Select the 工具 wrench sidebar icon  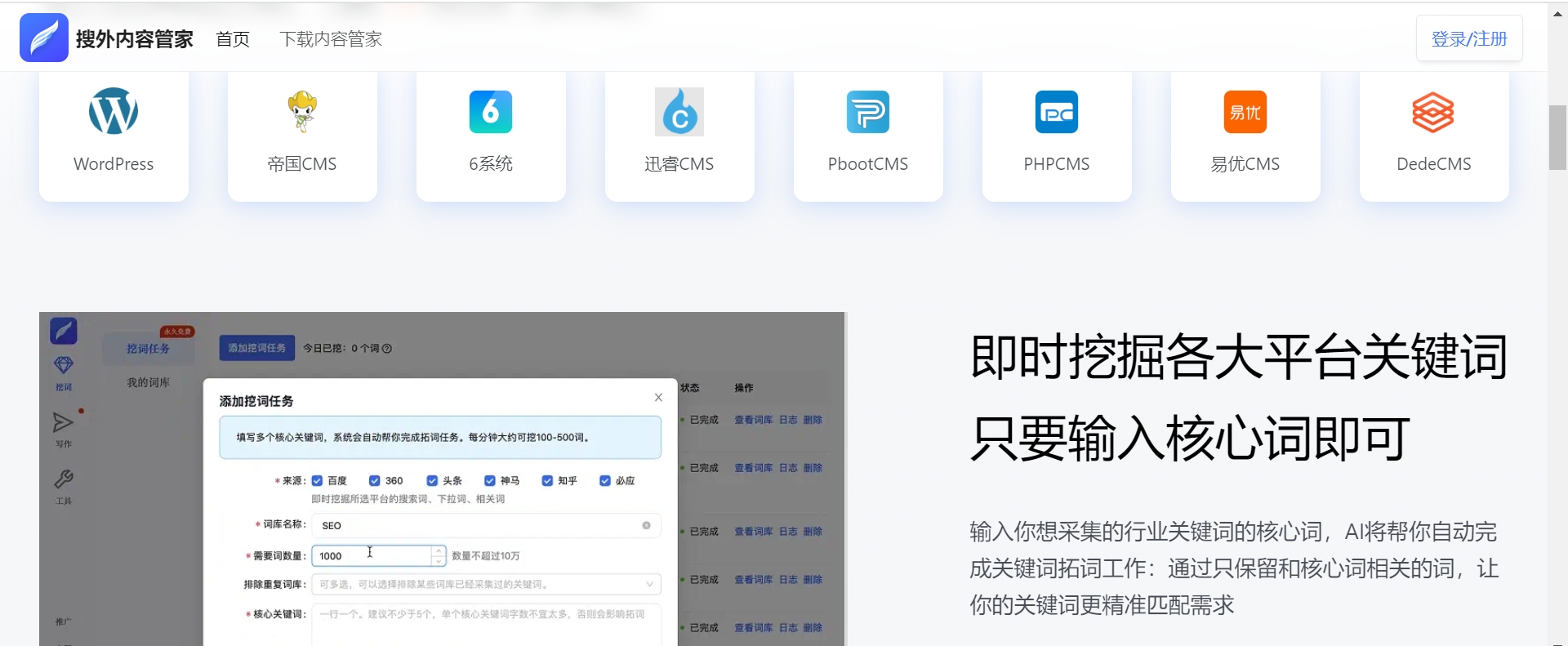[x=64, y=479]
